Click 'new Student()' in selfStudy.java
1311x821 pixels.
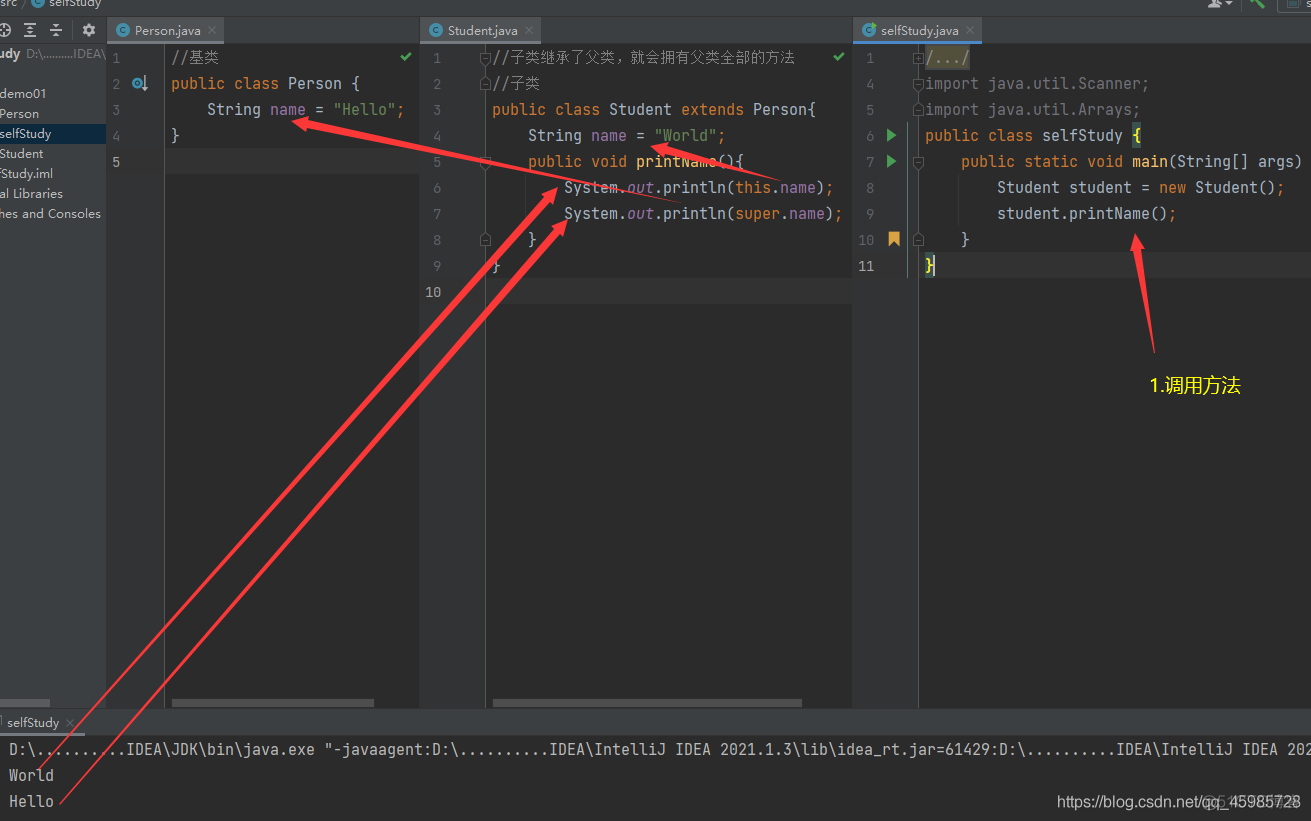(x=1217, y=187)
